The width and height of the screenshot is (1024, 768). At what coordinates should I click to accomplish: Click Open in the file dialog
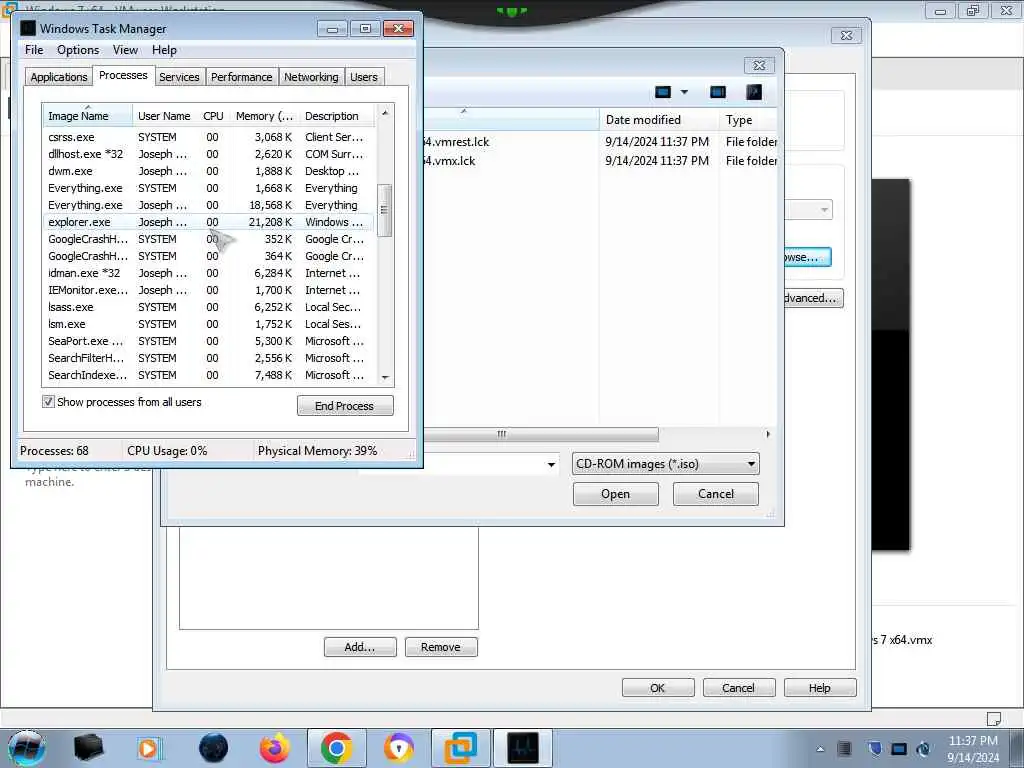coord(616,494)
